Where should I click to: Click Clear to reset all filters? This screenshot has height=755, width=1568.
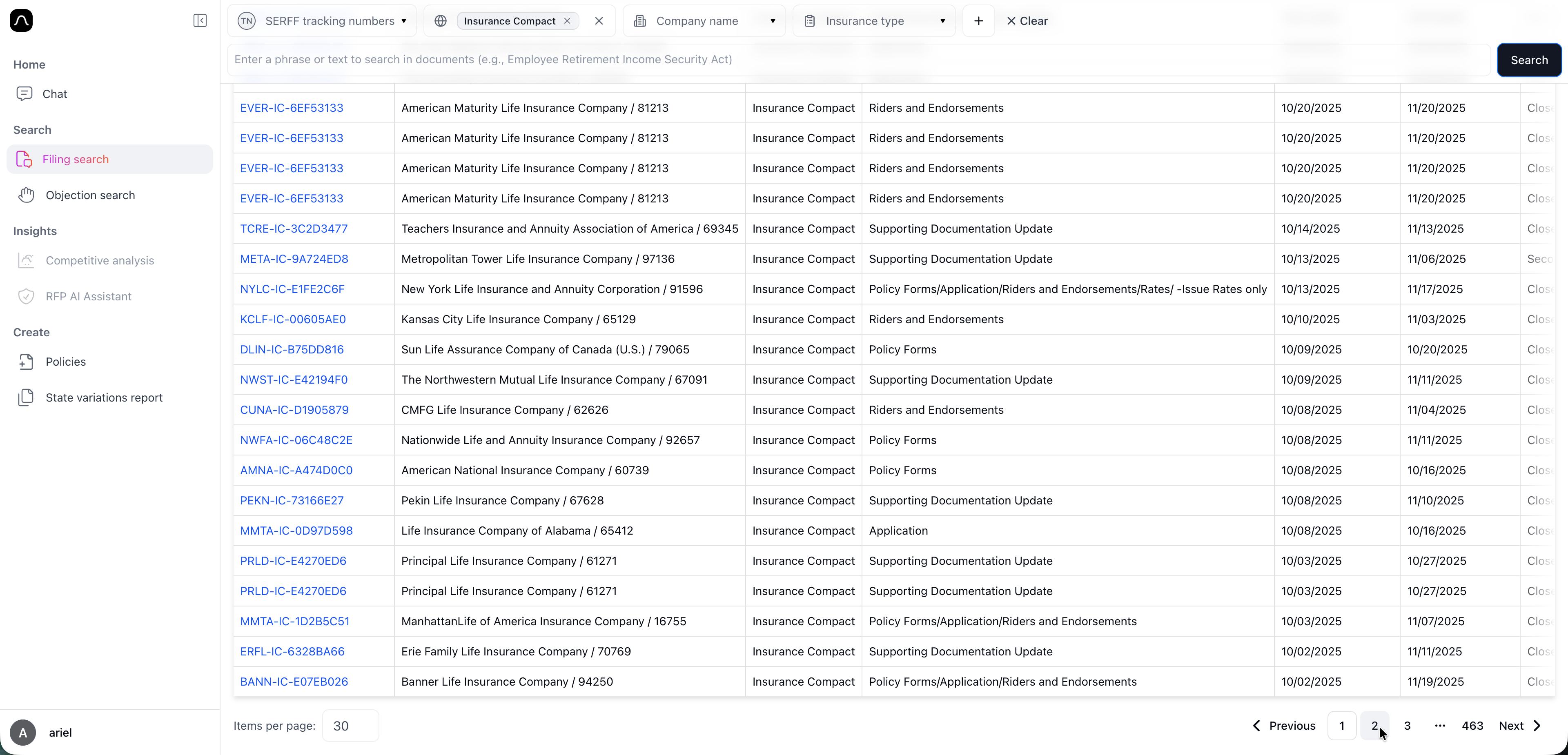click(1027, 21)
